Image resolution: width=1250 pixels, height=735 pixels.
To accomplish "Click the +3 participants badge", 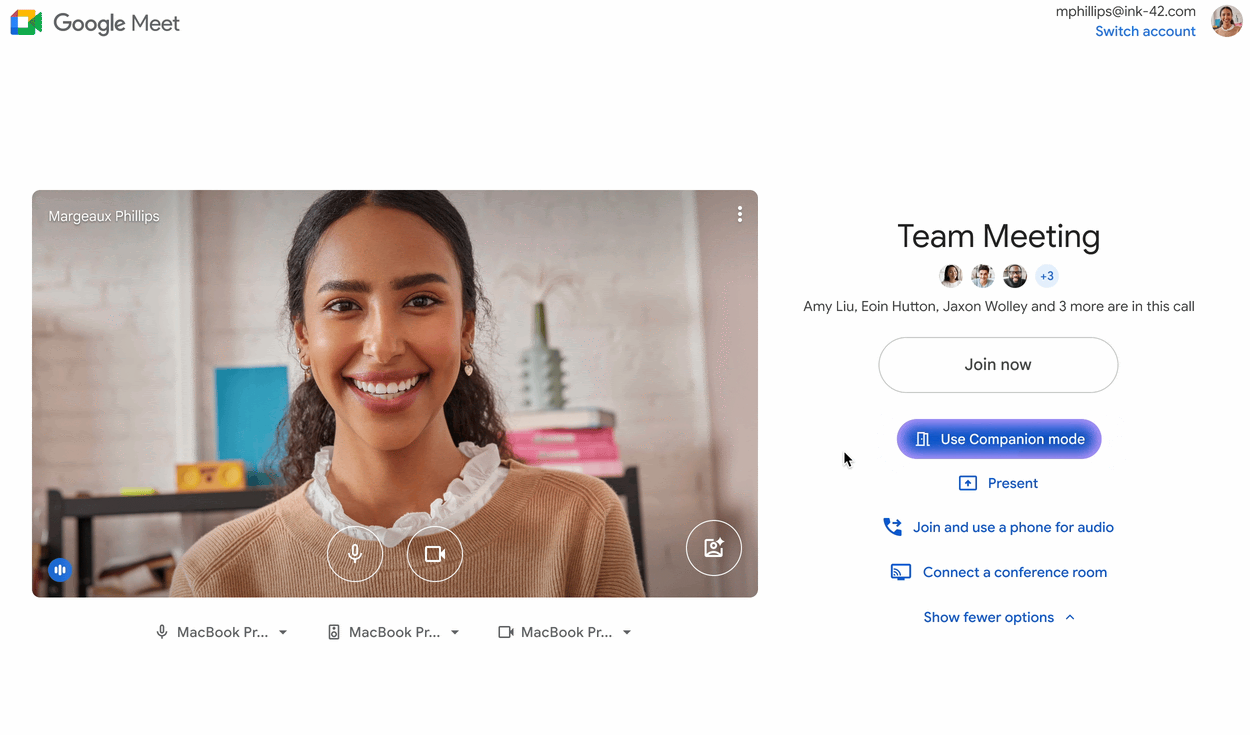I will [1046, 276].
